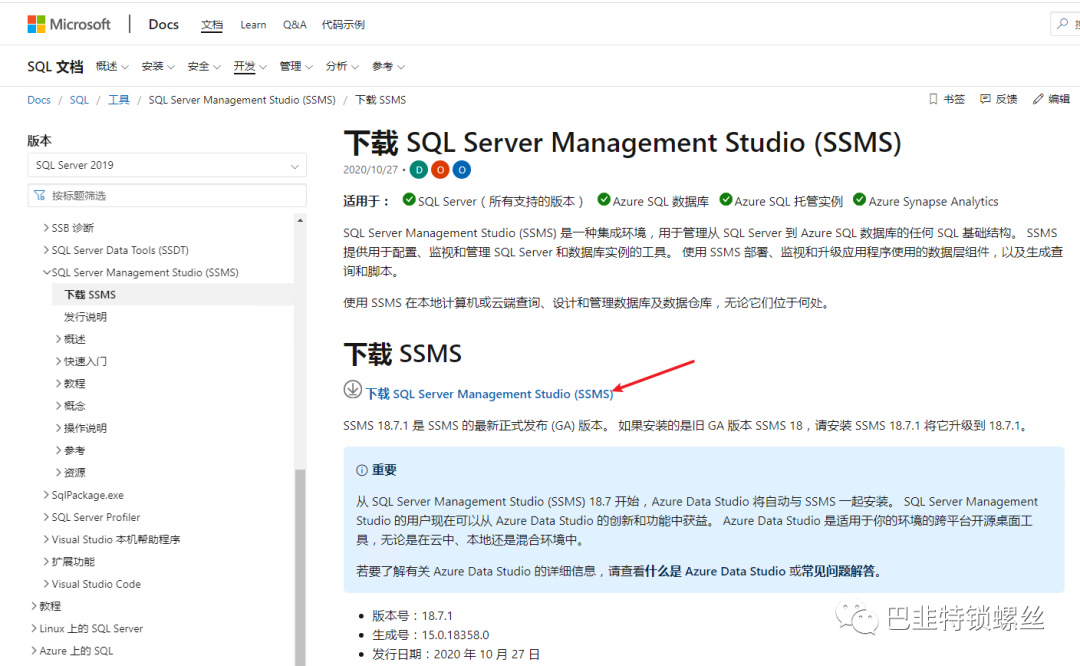Open the 发行说明 sidebar item
The height and width of the screenshot is (666, 1080).
85,317
